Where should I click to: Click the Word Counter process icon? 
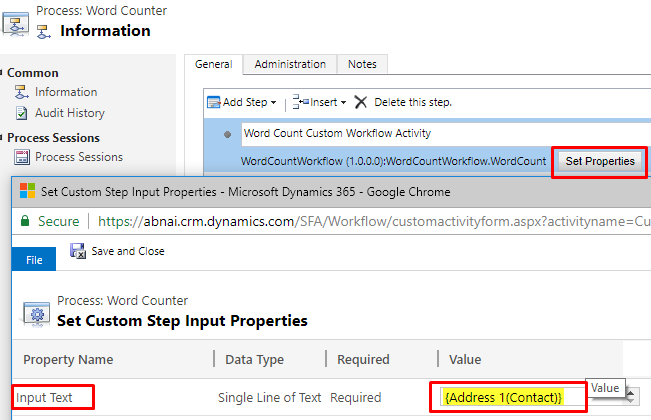(x=16, y=24)
